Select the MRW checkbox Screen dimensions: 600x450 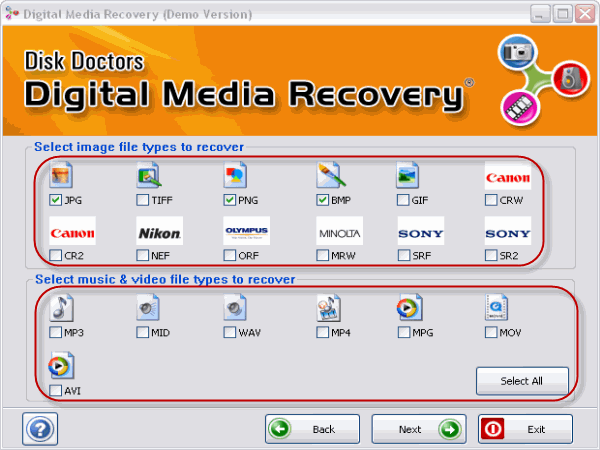tap(323, 255)
